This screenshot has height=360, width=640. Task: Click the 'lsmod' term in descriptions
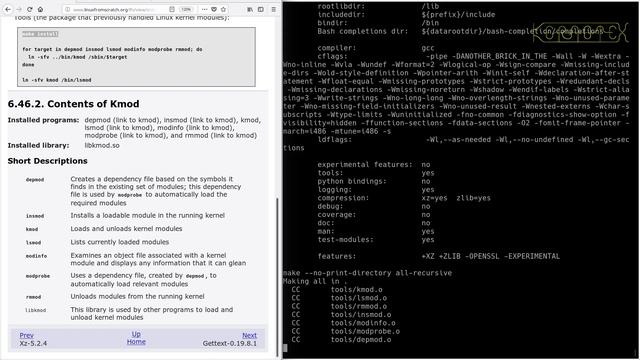pyautogui.click(x=33, y=242)
